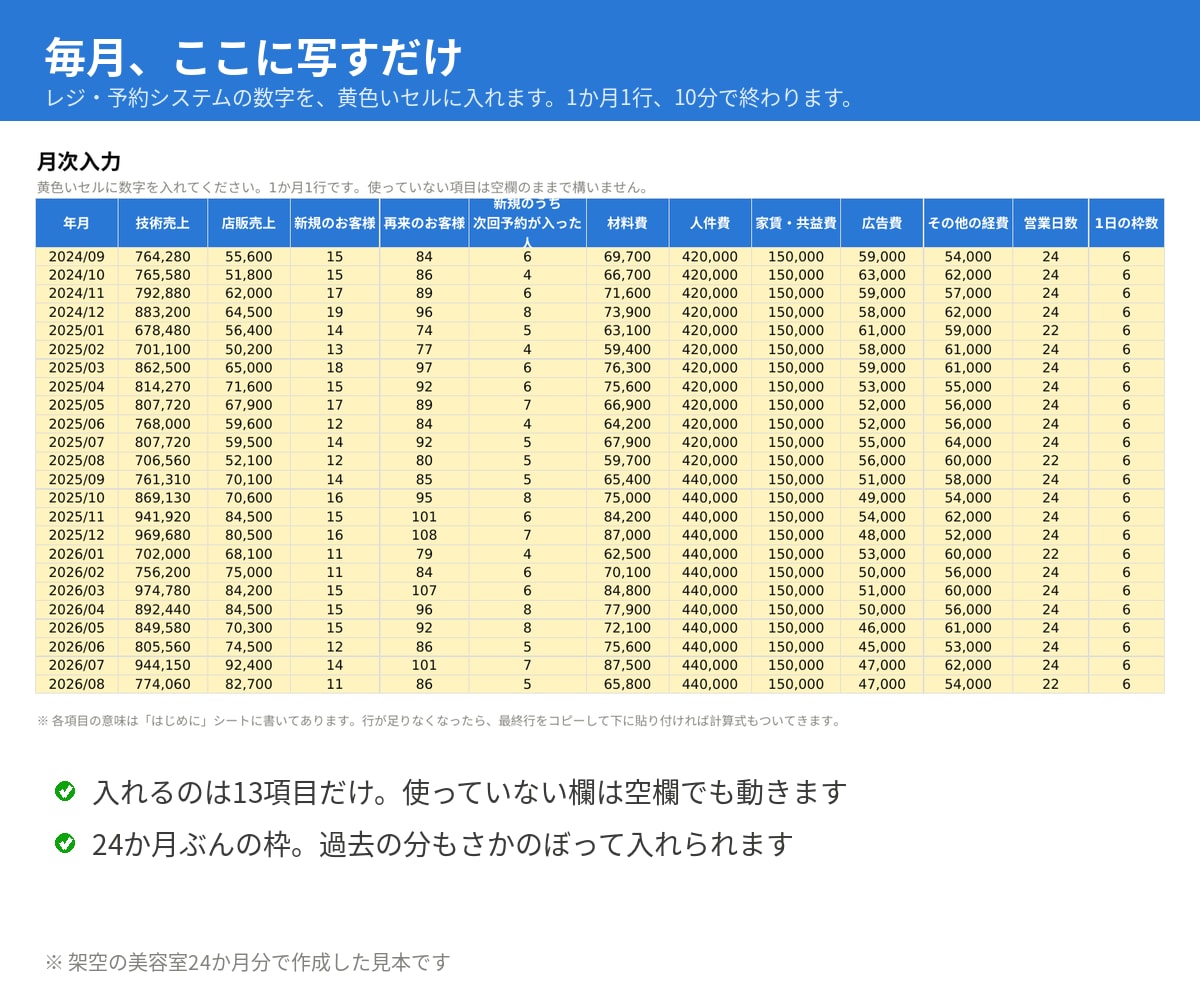Image resolution: width=1200 pixels, height=990 pixels.
Task: Click the 2024/12 month cell
Action: pyautogui.click(x=77, y=312)
